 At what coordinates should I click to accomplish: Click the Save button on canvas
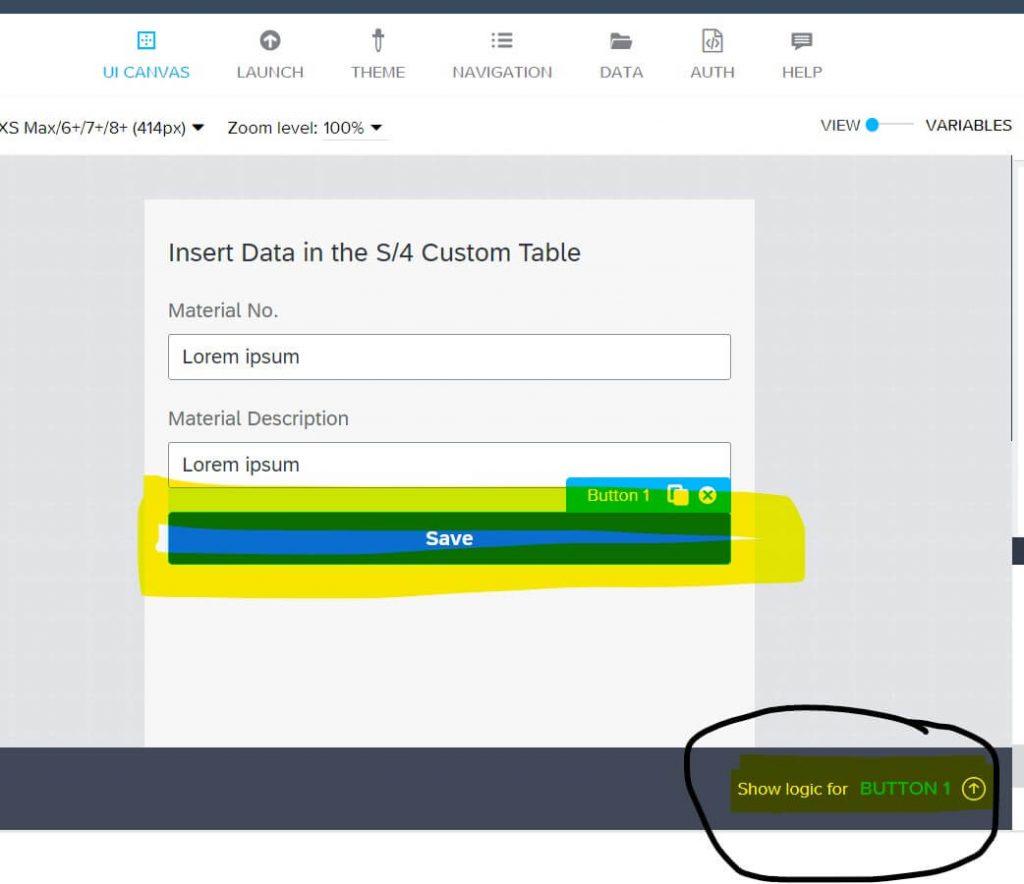(449, 538)
